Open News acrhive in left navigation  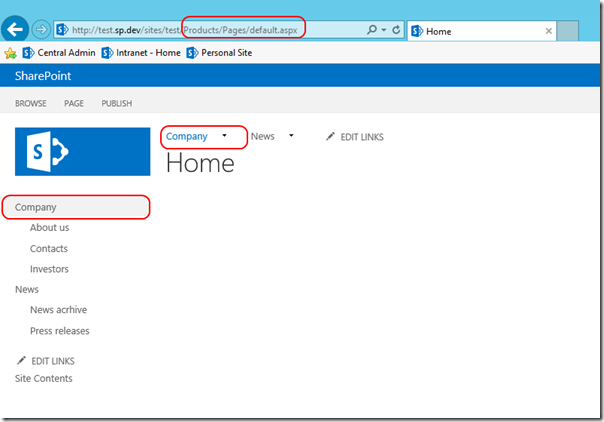59,310
